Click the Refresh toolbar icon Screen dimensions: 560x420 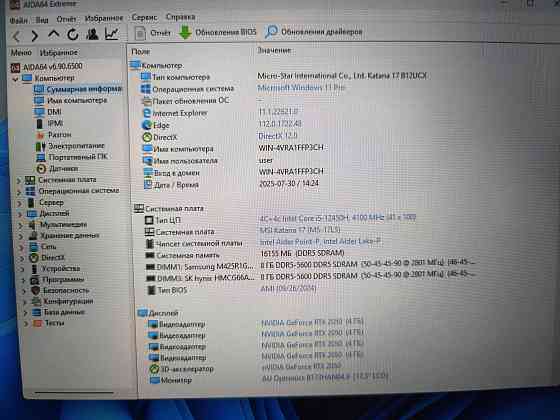73,34
